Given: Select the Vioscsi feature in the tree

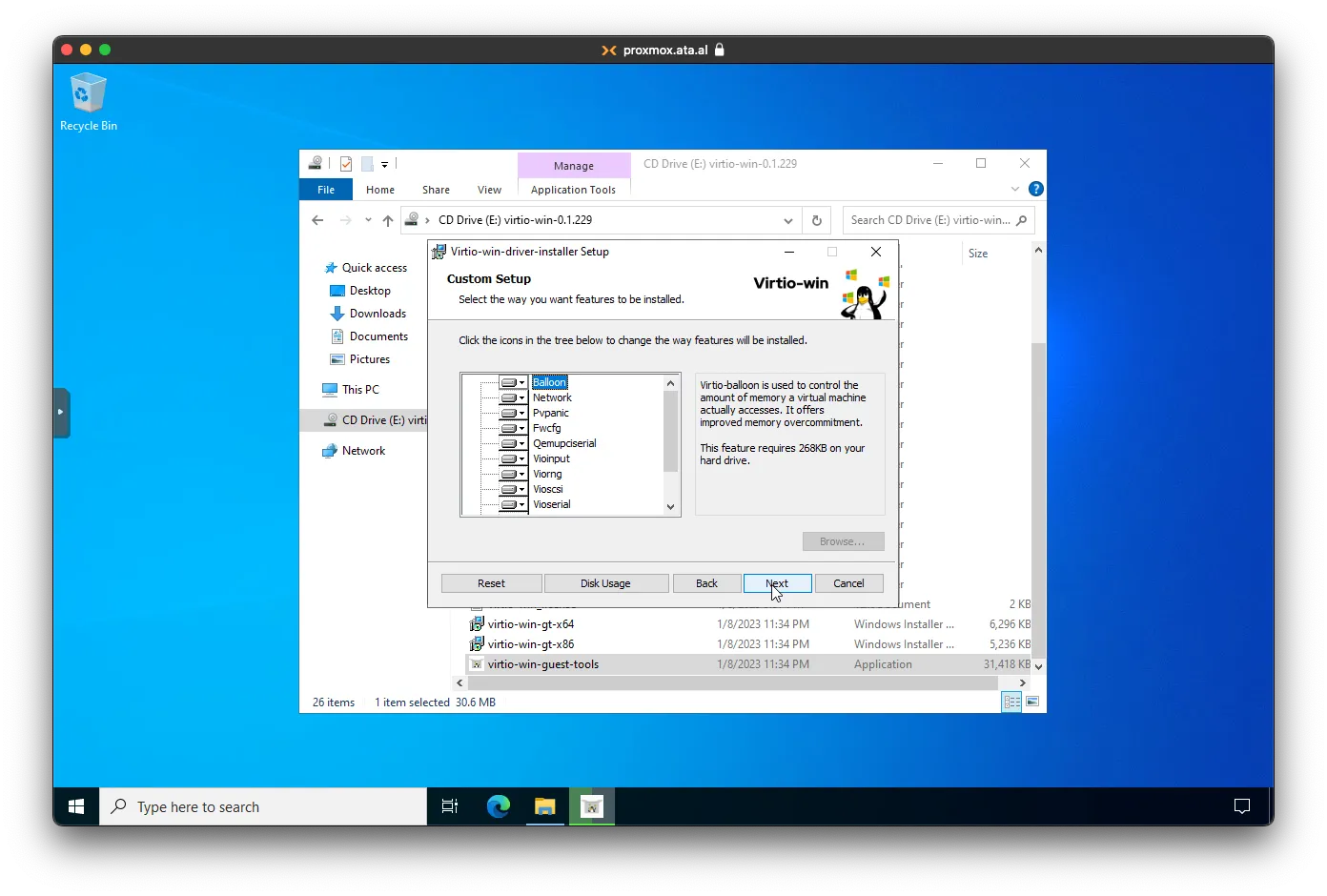Looking at the screenshot, I should tap(548, 489).
